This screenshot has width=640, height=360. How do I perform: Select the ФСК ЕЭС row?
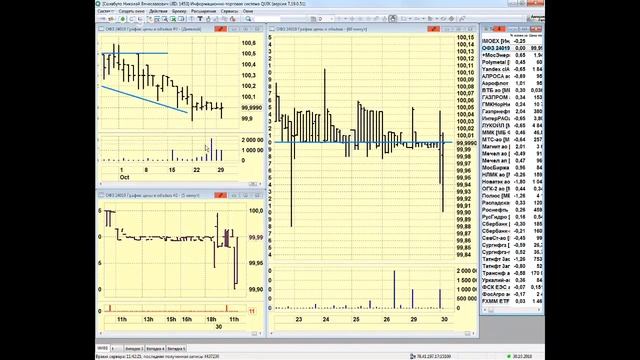[512, 287]
